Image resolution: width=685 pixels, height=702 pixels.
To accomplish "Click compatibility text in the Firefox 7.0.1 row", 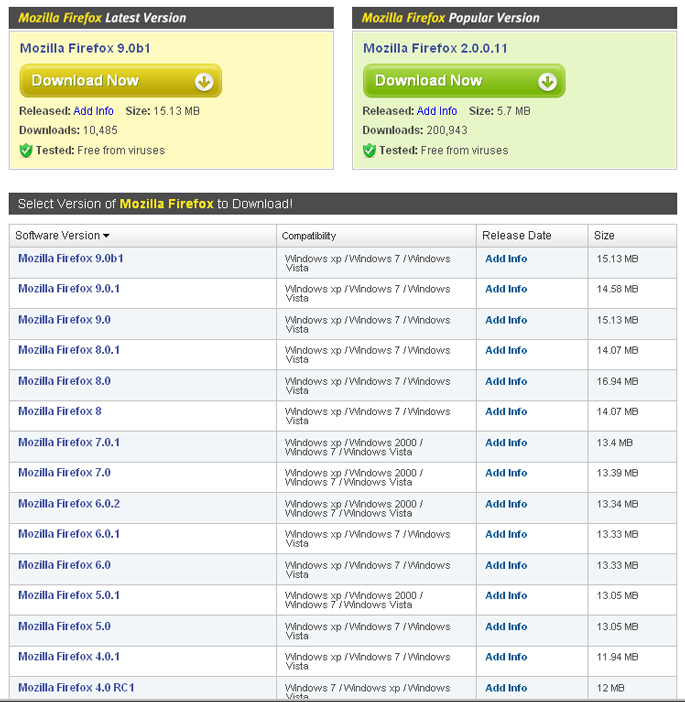I will click(x=354, y=447).
